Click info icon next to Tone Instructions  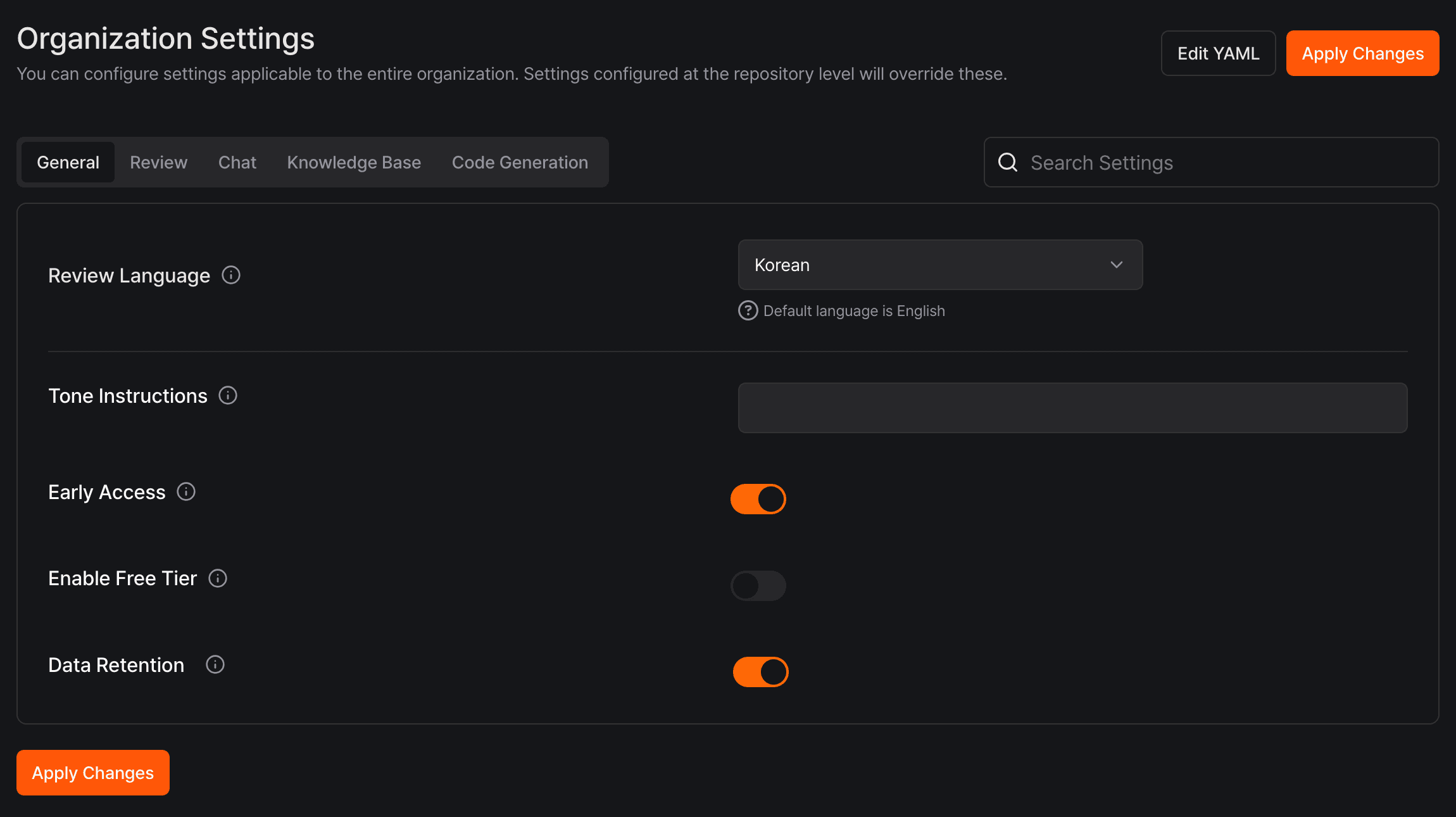228,396
